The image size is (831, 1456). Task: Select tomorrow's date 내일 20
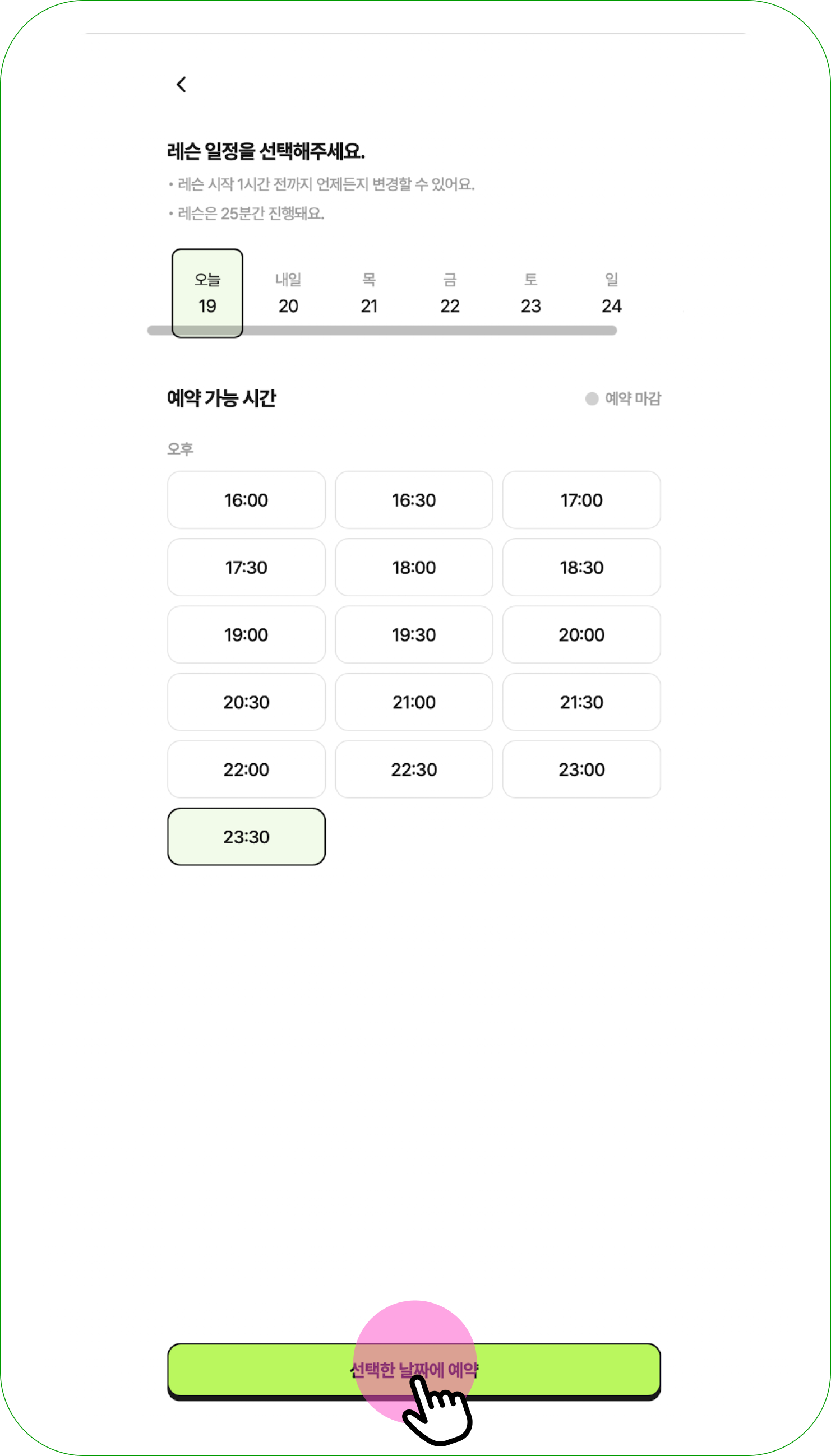[x=288, y=293]
